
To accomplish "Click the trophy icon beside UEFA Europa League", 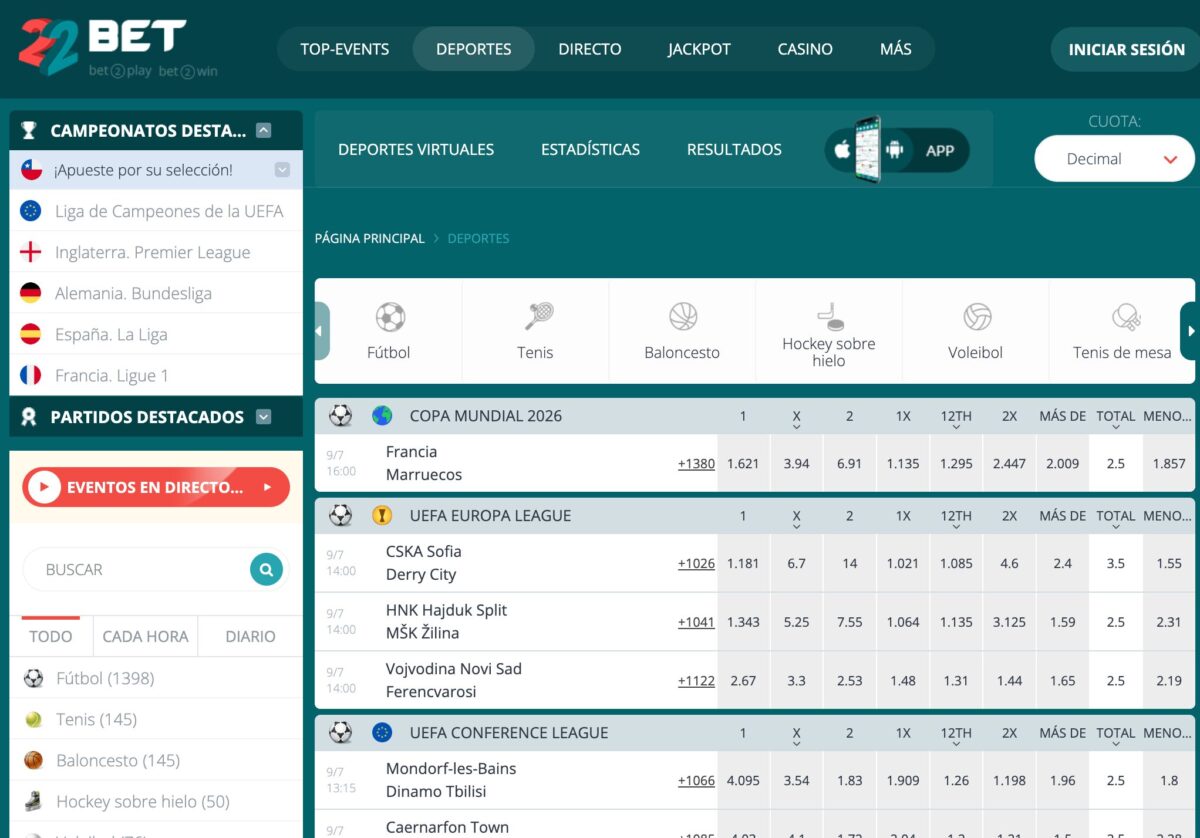I will click(x=382, y=516).
